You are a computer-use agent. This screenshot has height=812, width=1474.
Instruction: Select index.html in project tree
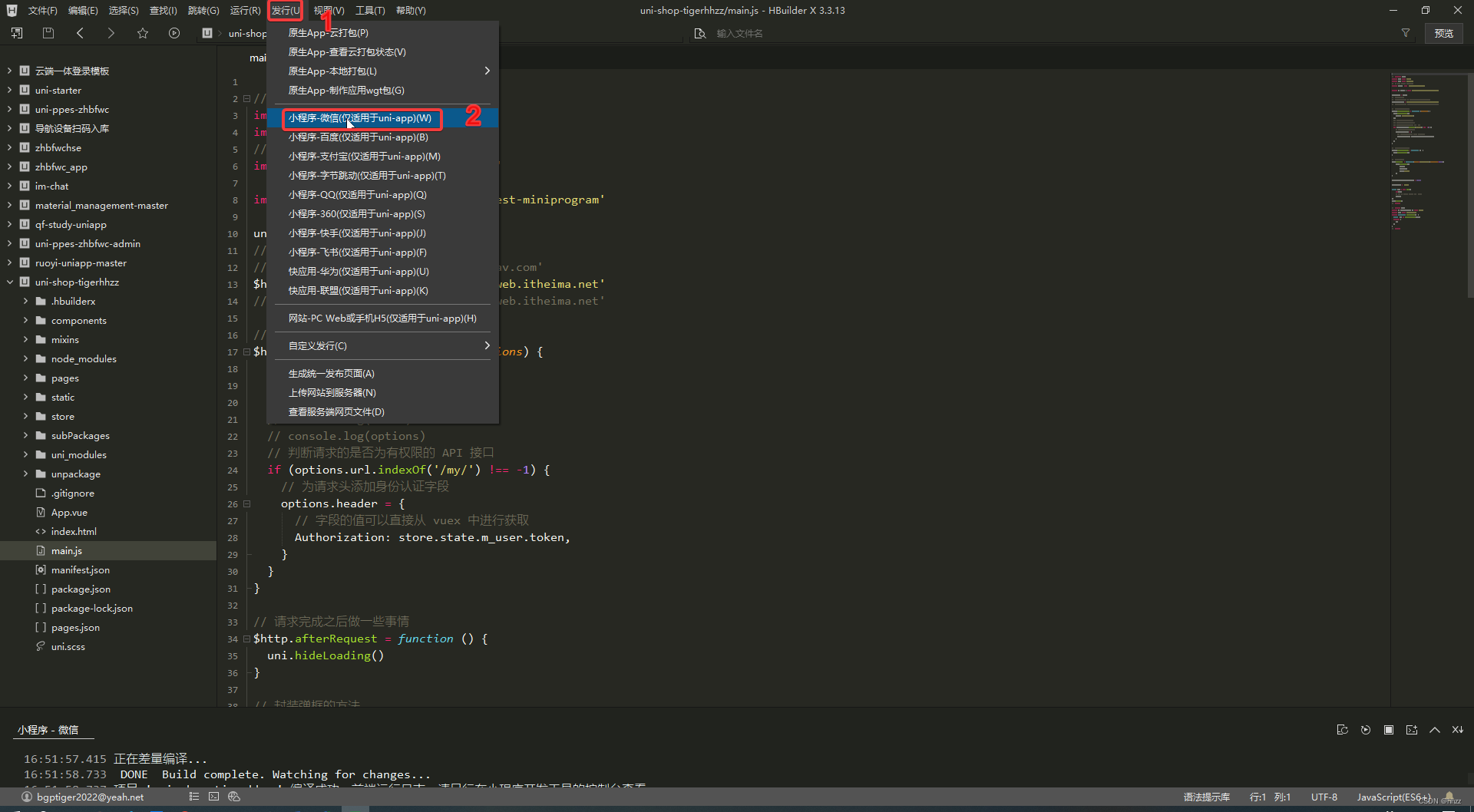pyautogui.click(x=74, y=531)
